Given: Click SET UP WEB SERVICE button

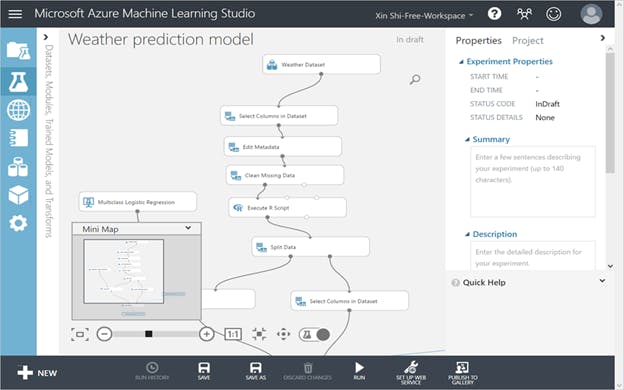Looking at the screenshot, I should click(411, 373).
